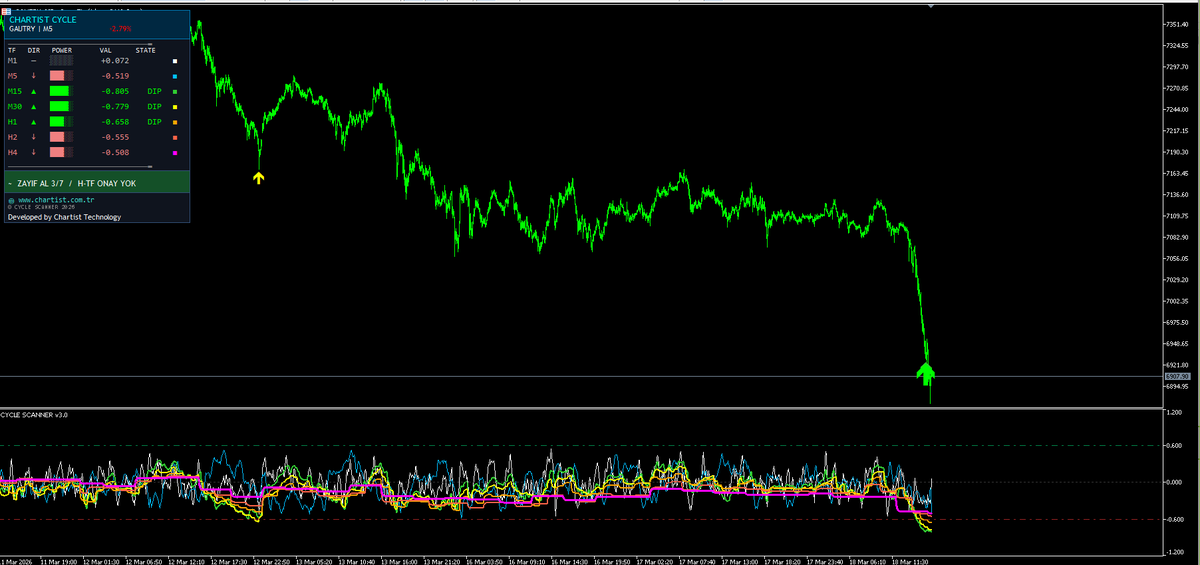Viewport: 1200px width, 565px height.
Task: Click the orange H1 color square
Action: coord(175,122)
